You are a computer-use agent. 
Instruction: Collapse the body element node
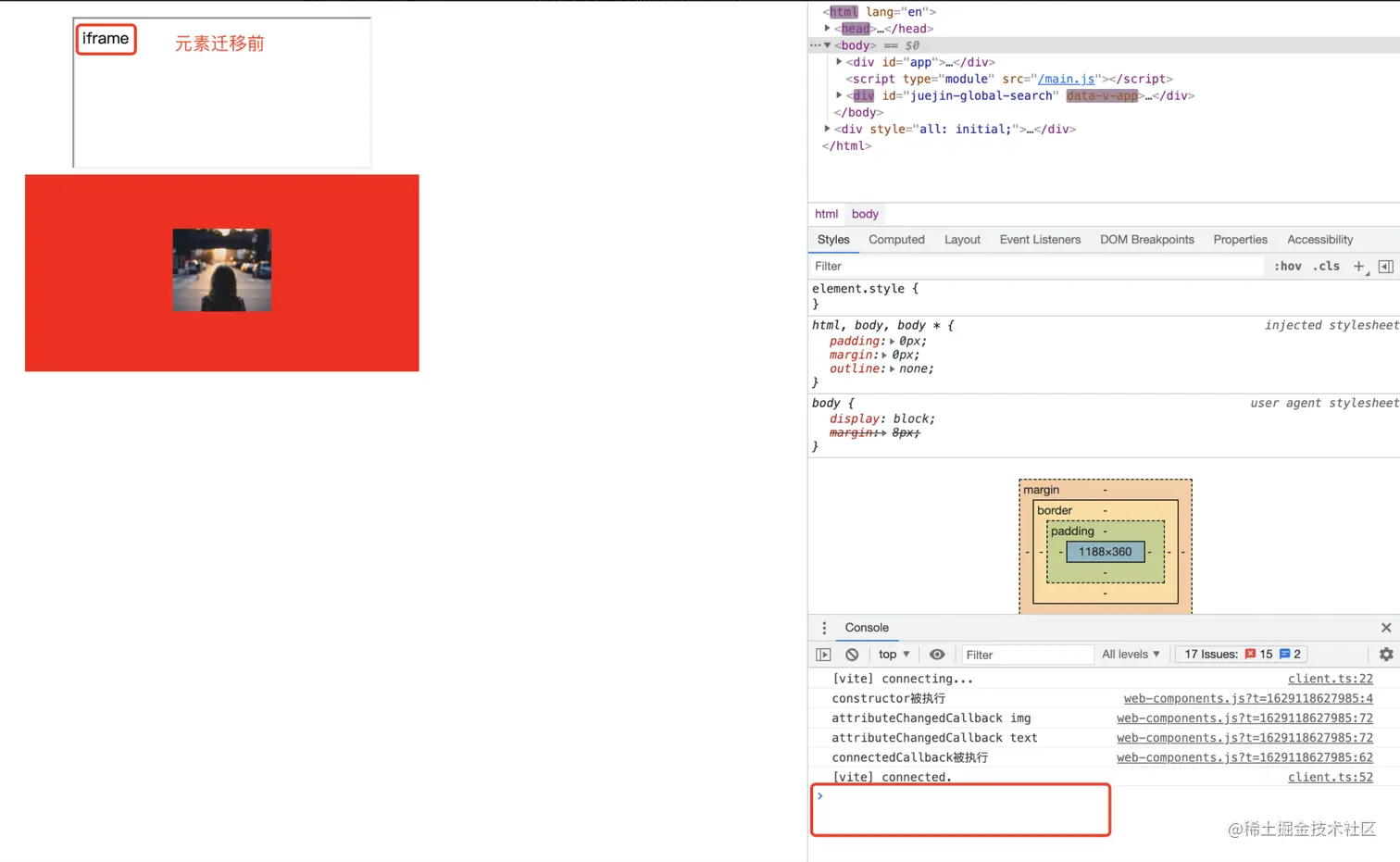[828, 45]
